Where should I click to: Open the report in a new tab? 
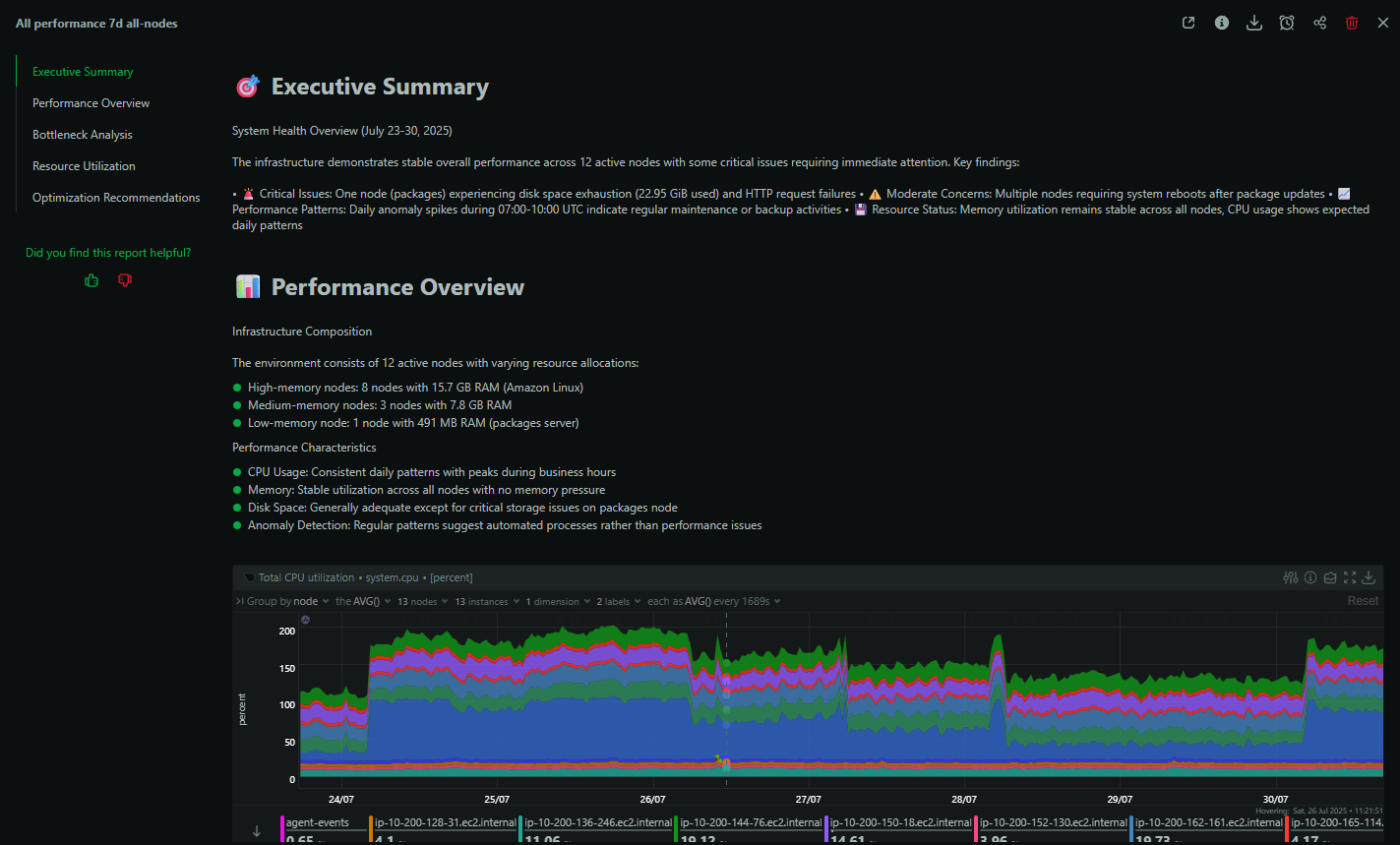1188,22
